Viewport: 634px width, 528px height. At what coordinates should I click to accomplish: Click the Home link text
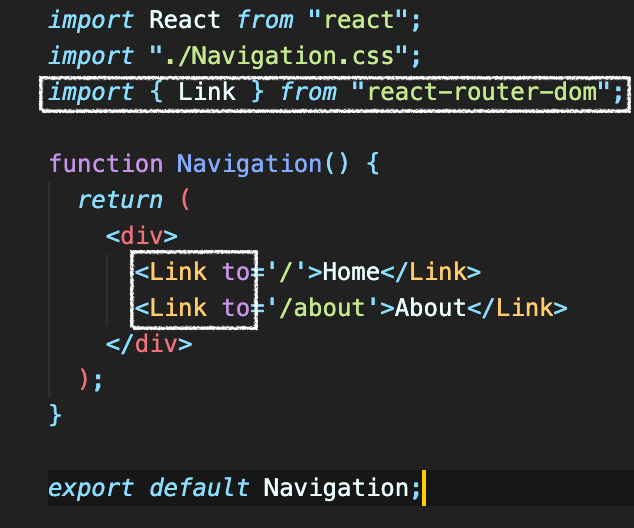(x=351, y=272)
